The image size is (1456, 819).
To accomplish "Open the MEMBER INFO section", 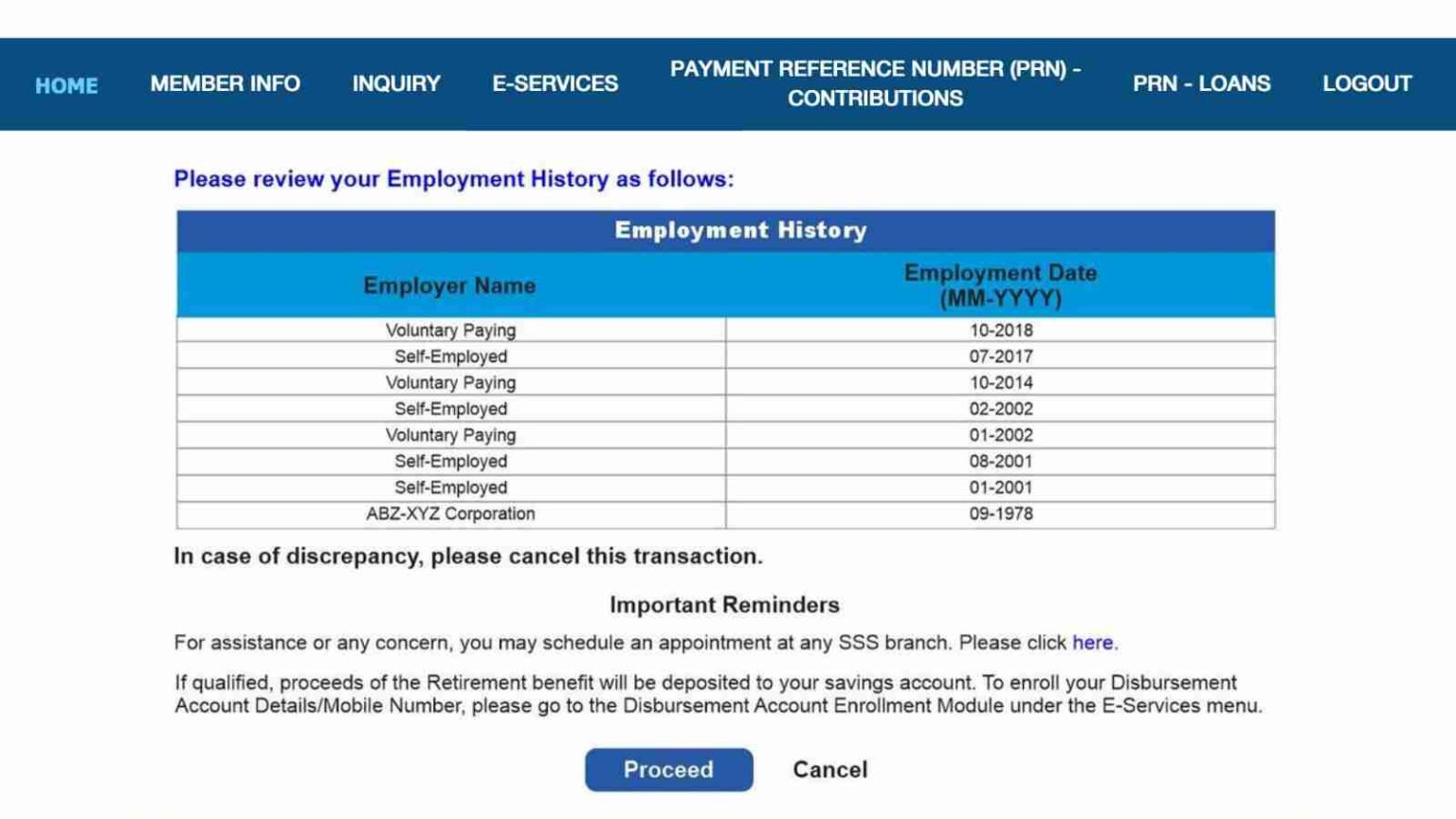I will (x=225, y=83).
